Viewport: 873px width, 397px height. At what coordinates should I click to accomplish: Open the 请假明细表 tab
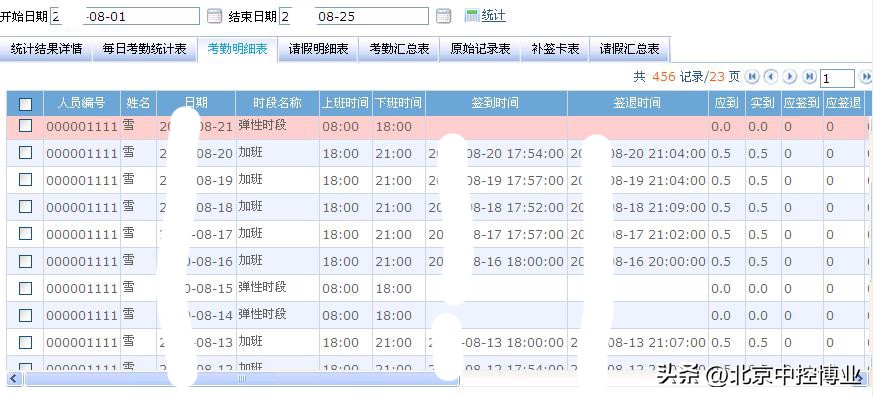(318, 49)
